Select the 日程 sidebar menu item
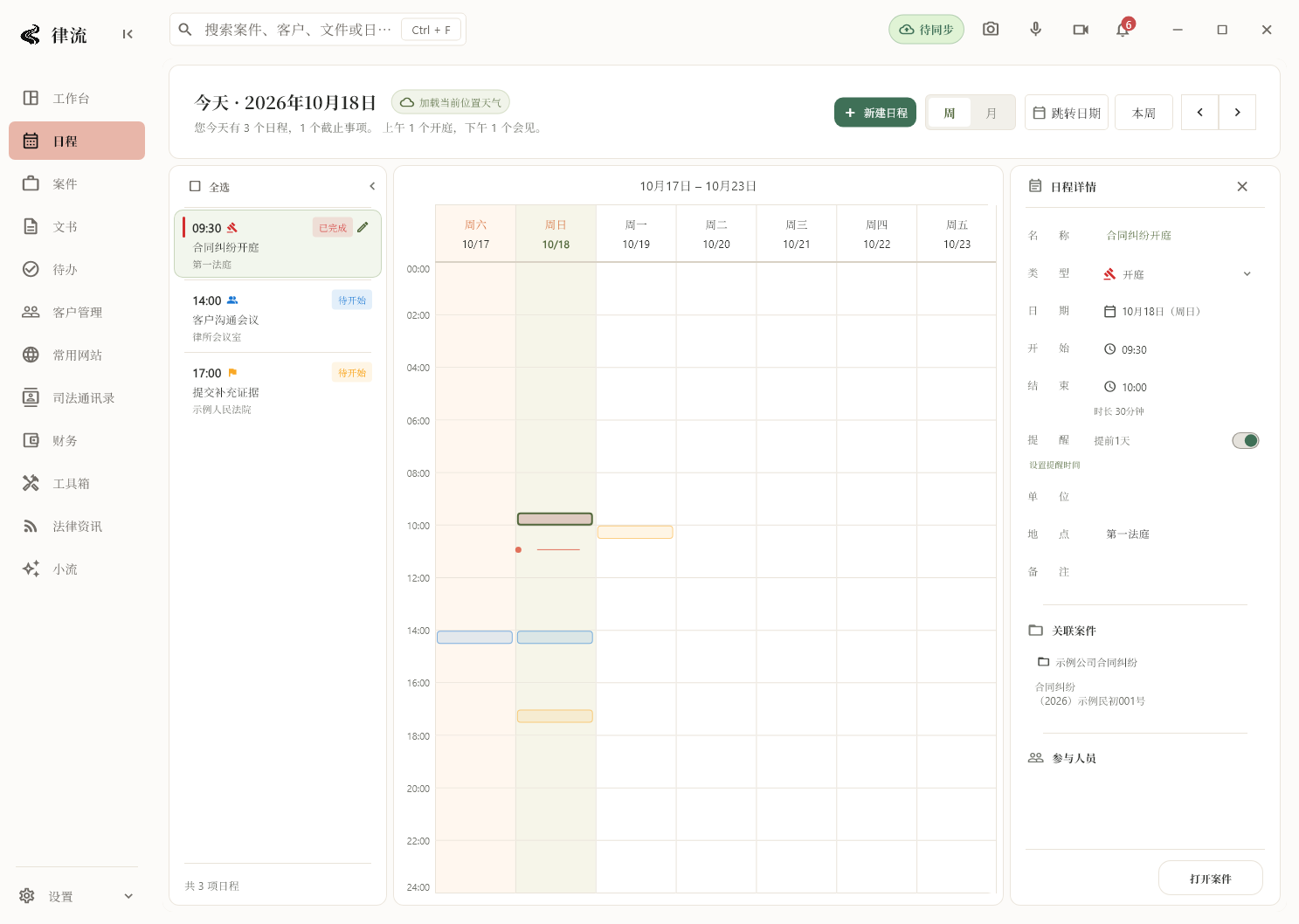 tap(77, 141)
